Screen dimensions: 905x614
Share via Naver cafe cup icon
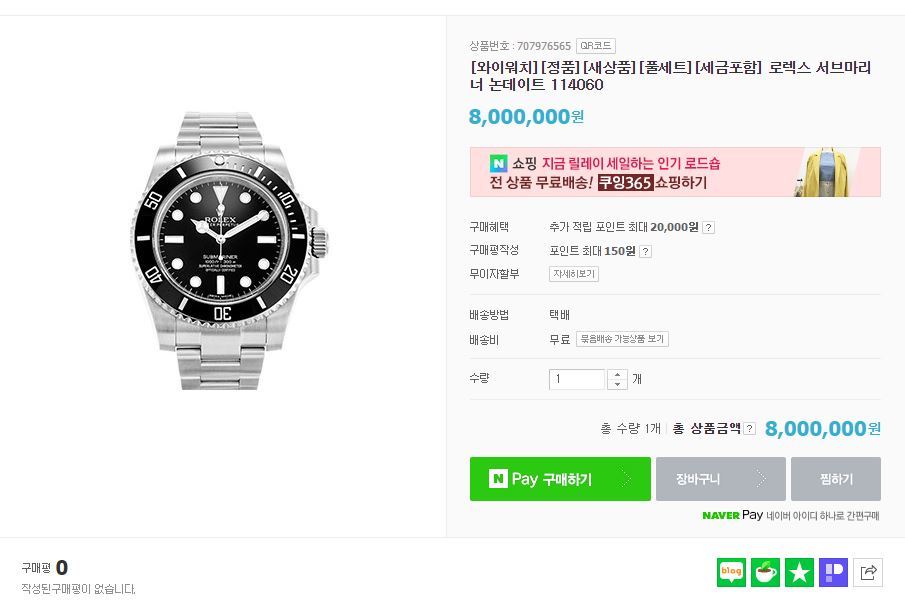(765, 572)
